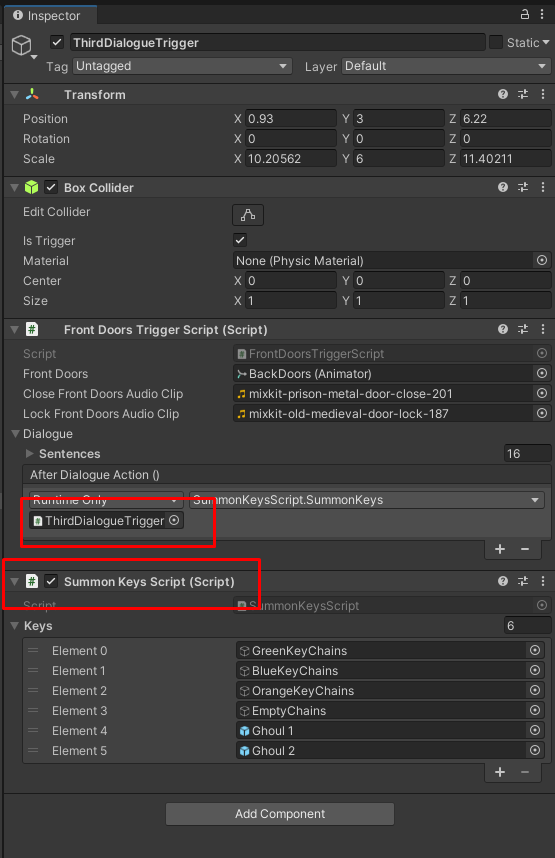Add a new After Dialogue Action entry
The height and width of the screenshot is (858, 555).
500,549
